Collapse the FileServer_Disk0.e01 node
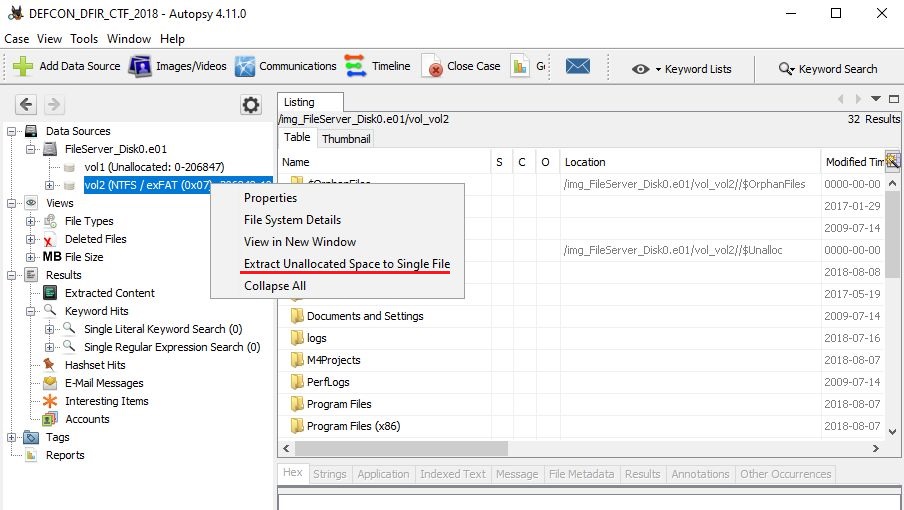 [30, 149]
